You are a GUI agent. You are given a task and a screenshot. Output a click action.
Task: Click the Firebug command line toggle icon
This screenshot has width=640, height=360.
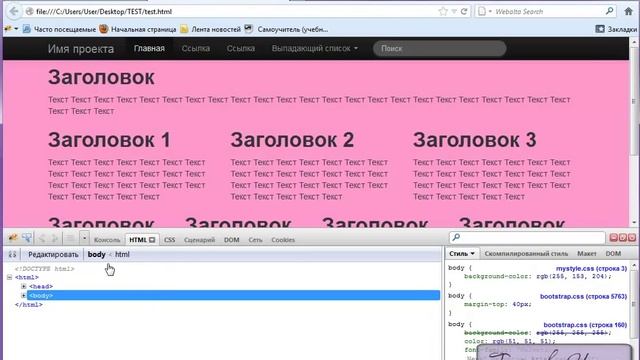(70, 238)
